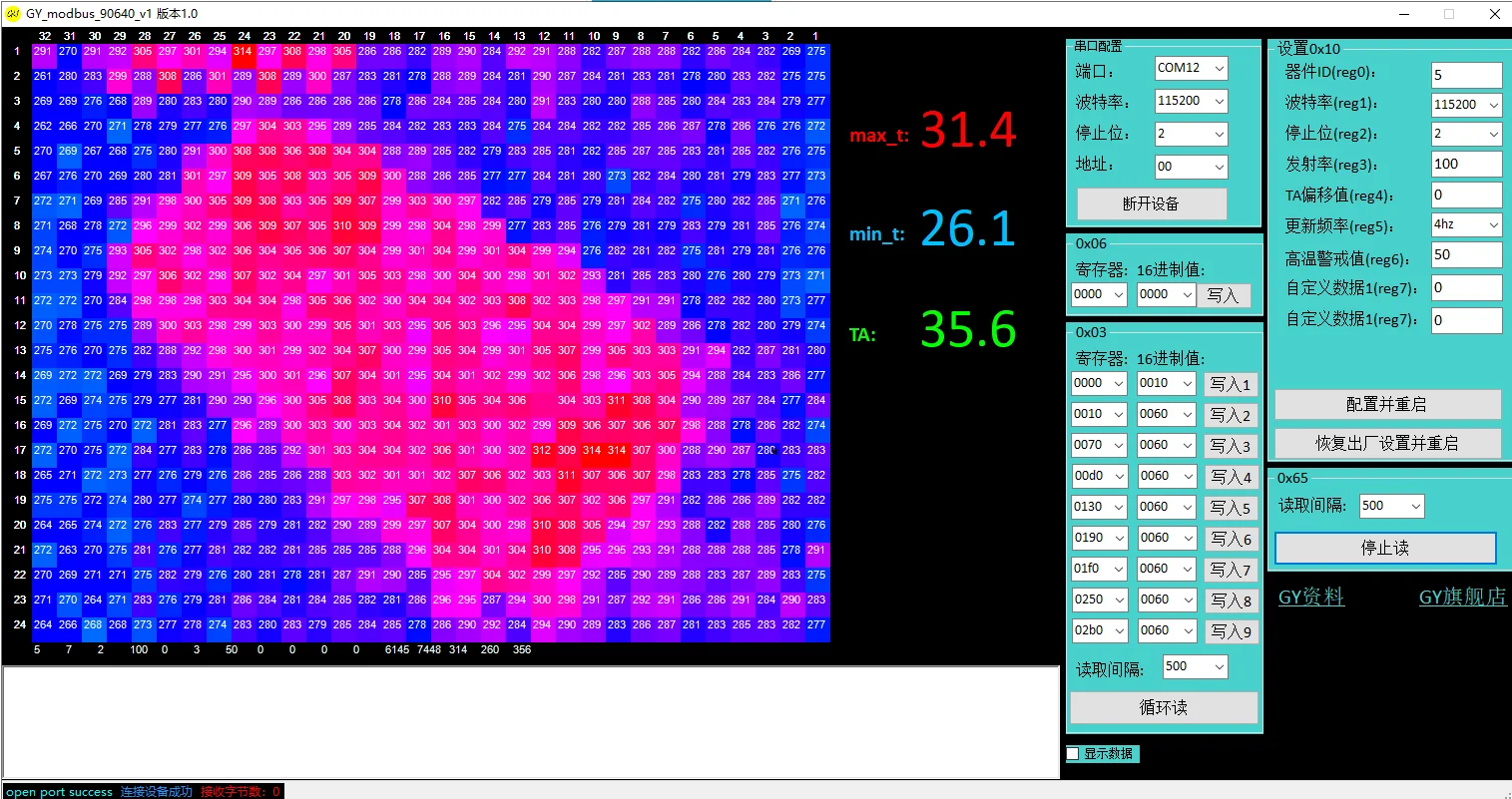
Task: Click the 断开设备 button
Action: point(1151,203)
